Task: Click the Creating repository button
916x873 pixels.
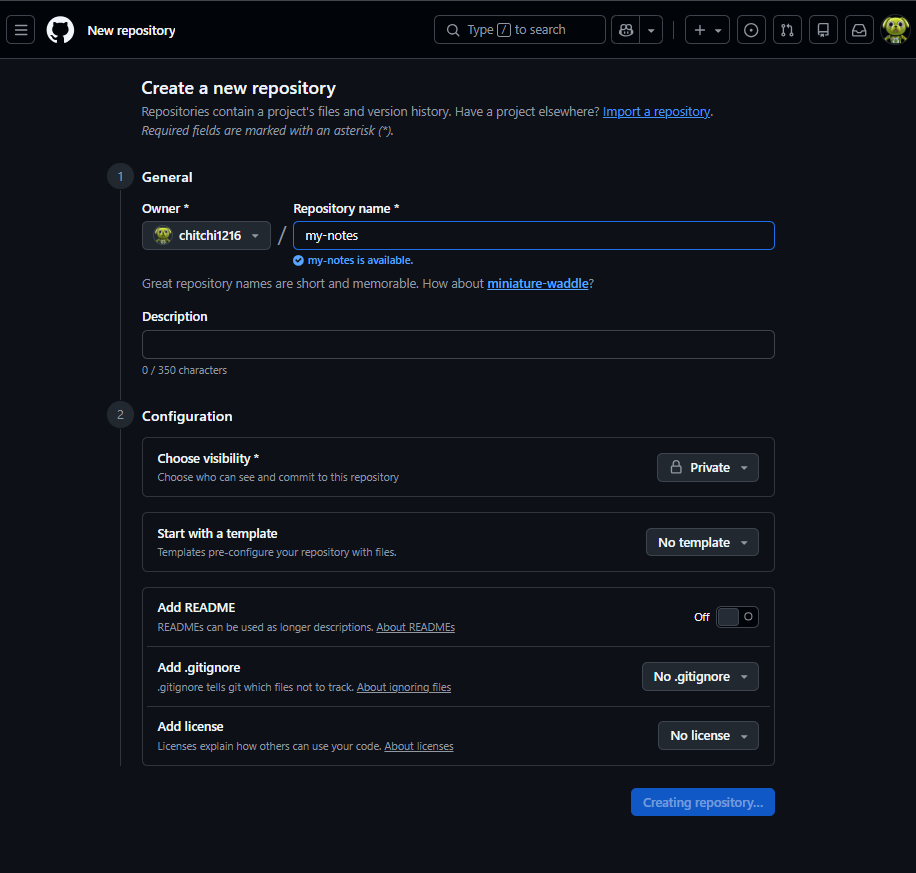Action: pos(703,802)
